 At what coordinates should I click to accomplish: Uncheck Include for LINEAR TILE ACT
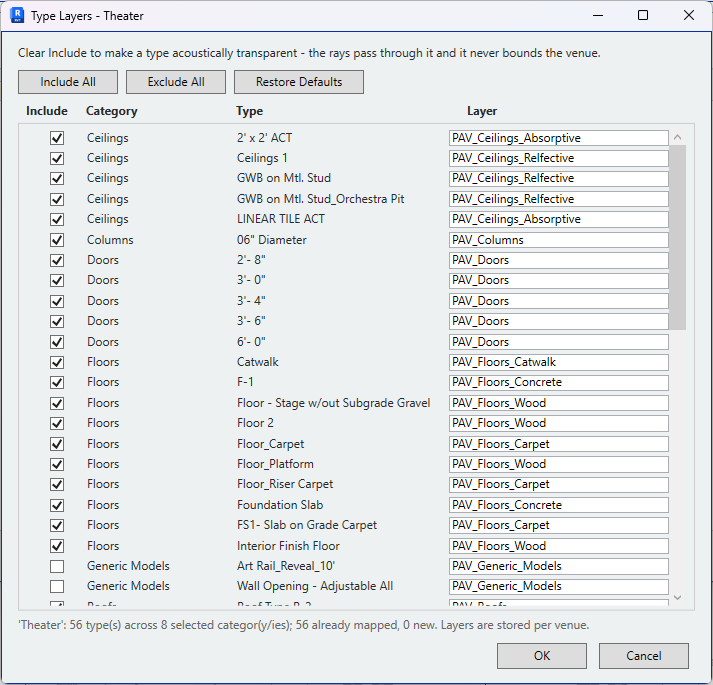[x=57, y=219]
